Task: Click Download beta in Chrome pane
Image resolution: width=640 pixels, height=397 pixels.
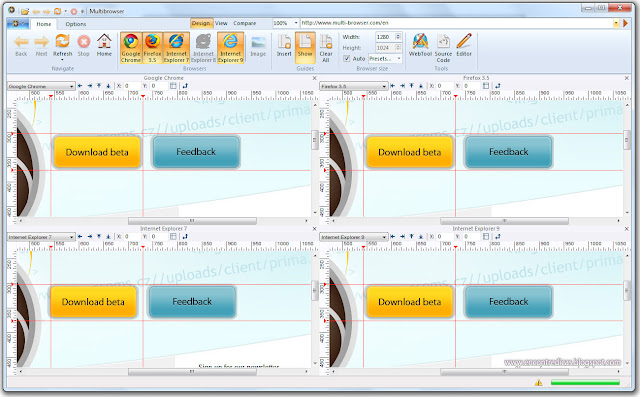Action: tap(97, 152)
